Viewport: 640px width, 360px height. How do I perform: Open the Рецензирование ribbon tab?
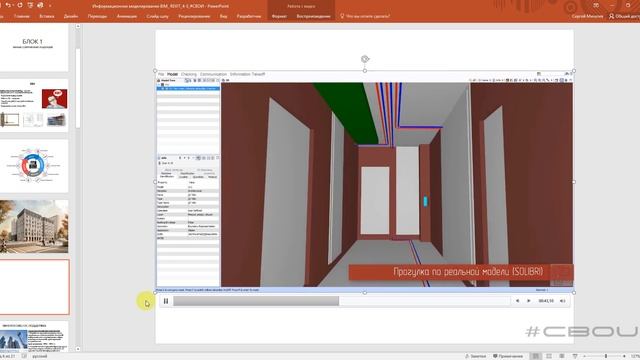pyautogui.click(x=194, y=16)
